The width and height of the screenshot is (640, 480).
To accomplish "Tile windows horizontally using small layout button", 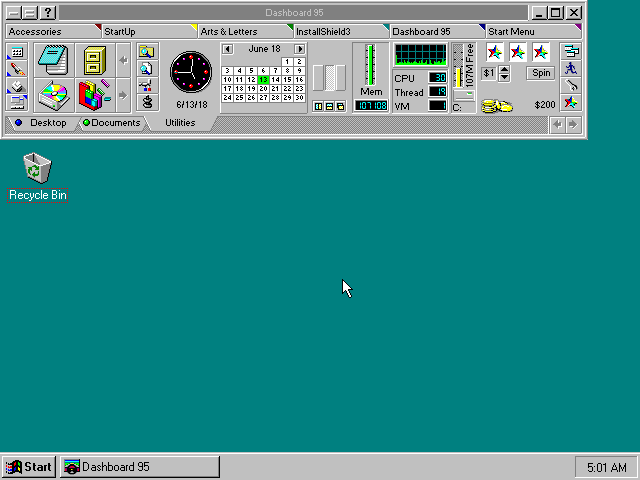I will (329, 107).
